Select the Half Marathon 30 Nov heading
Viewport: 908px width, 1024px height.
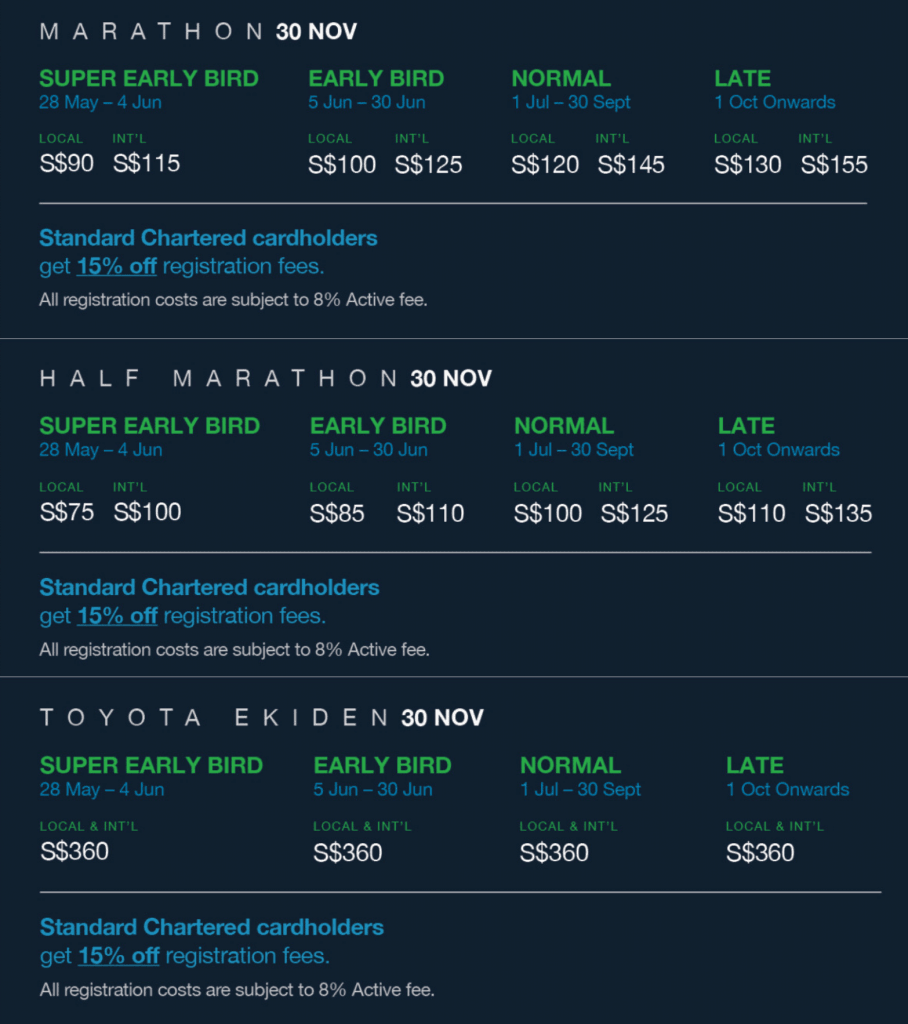point(265,379)
